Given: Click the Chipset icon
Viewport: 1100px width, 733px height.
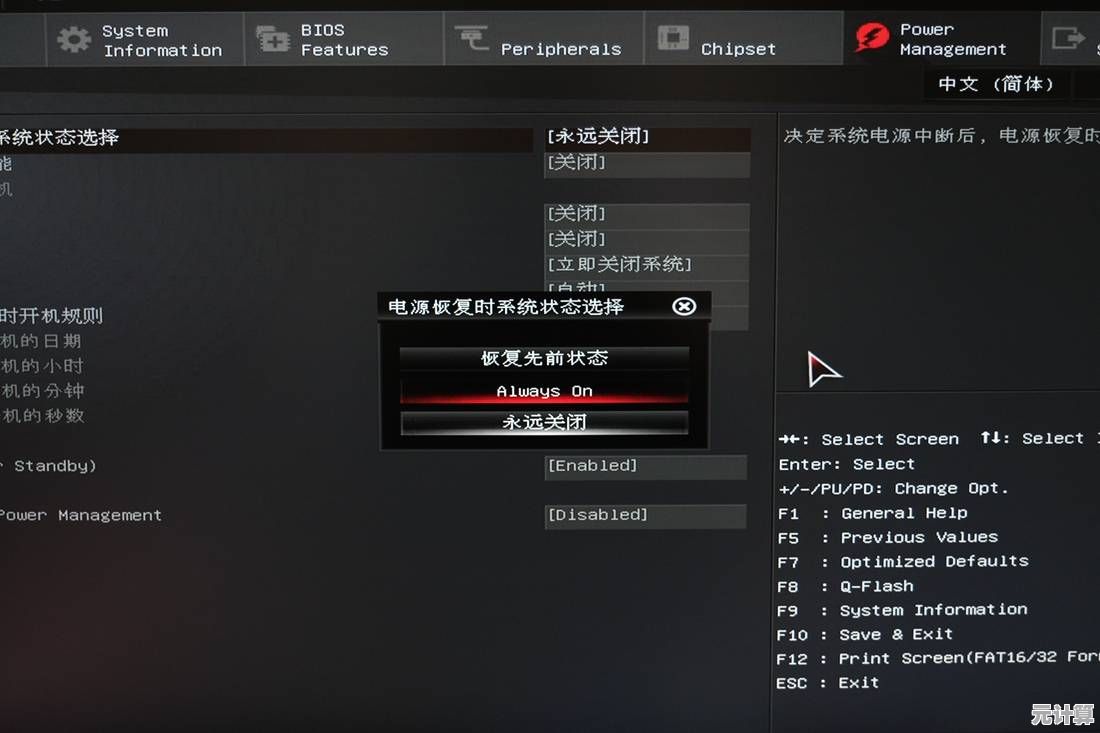Looking at the screenshot, I should pyautogui.click(x=673, y=37).
